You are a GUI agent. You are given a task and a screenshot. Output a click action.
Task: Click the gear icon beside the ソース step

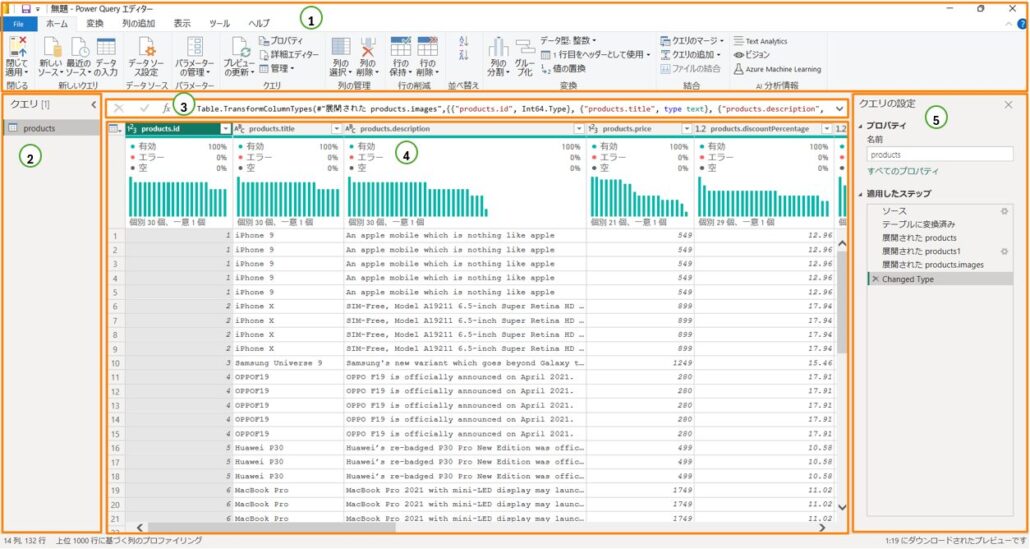(1004, 212)
